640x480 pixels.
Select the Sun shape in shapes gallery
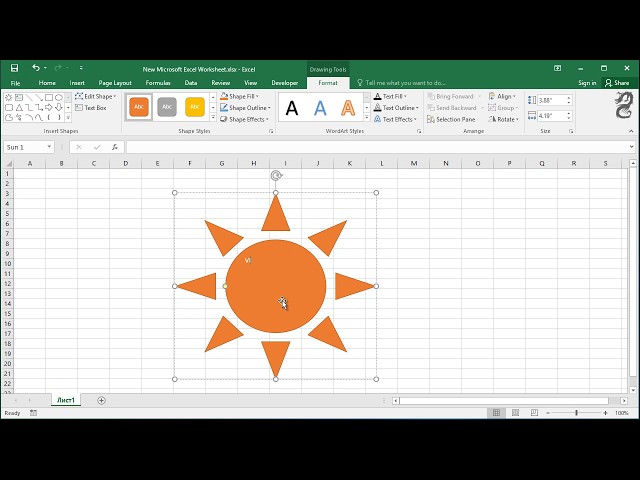coord(9,98)
